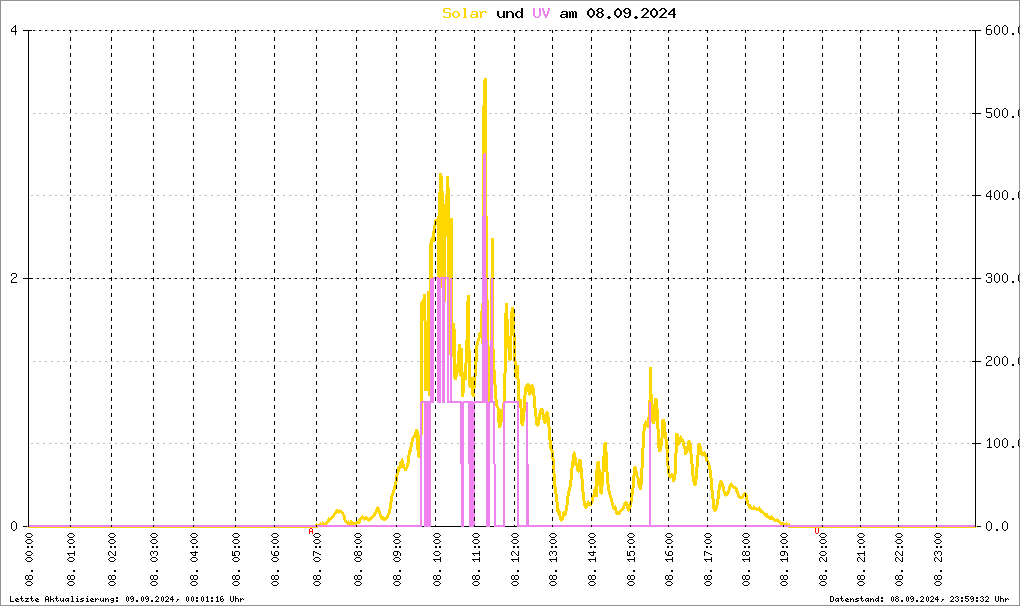Click the yellow solar peak near 16:00
The height and width of the screenshot is (606, 1020).
click(x=650, y=369)
